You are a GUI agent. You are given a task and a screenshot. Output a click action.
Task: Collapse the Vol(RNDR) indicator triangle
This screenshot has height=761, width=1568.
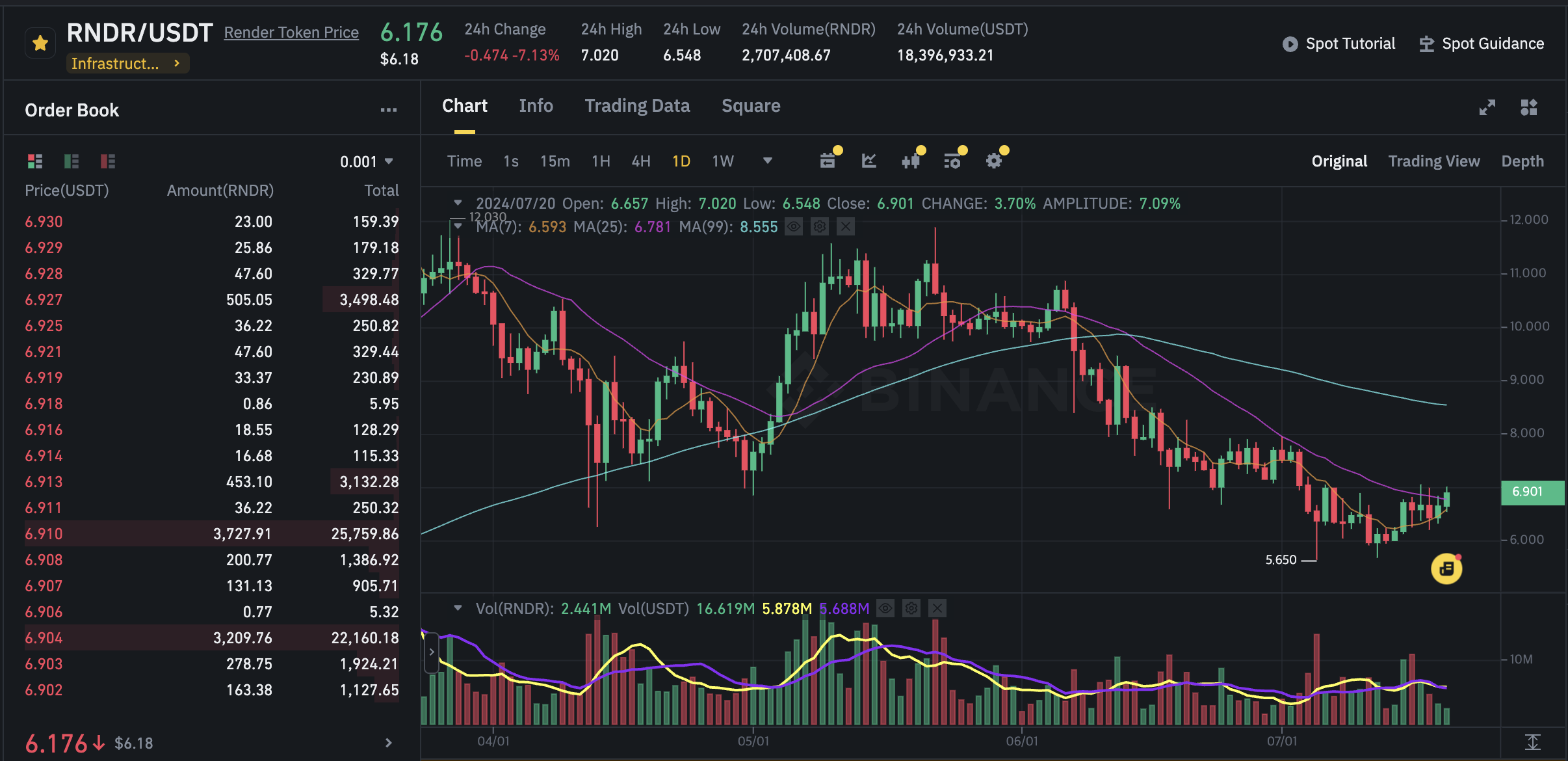(458, 608)
